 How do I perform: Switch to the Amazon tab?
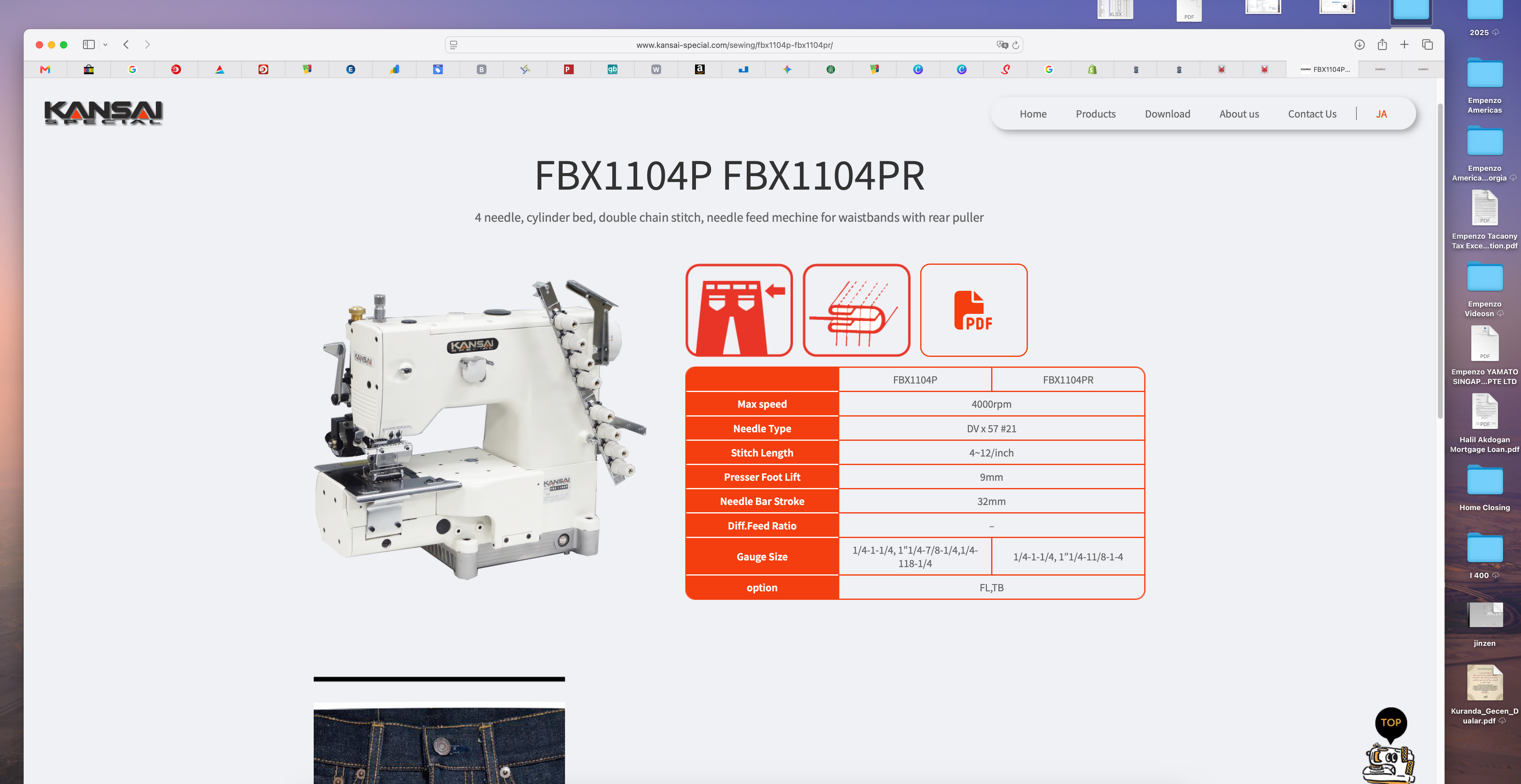click(x=700, y=70)
